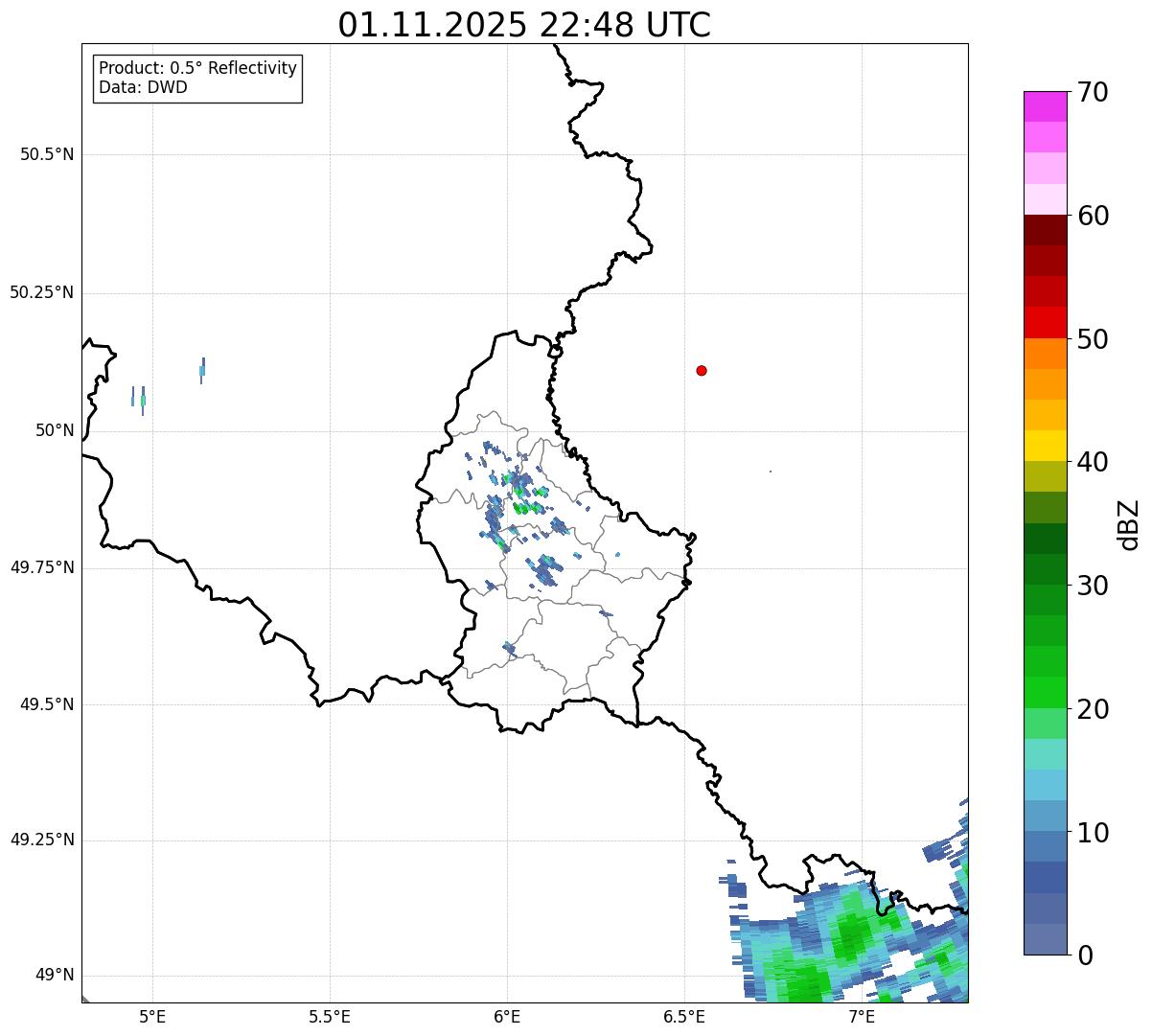This screenshot has height=1036, width=1152.
Task: Click the "Product: 0.5° Reflectivity" label
Action: point(198,69)
